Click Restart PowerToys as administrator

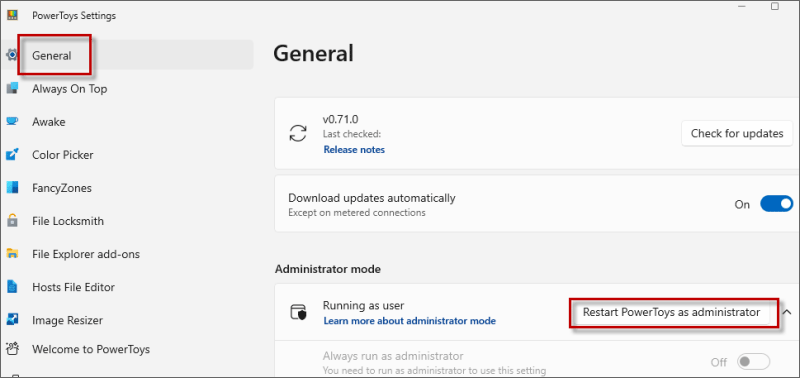[671, 313]
